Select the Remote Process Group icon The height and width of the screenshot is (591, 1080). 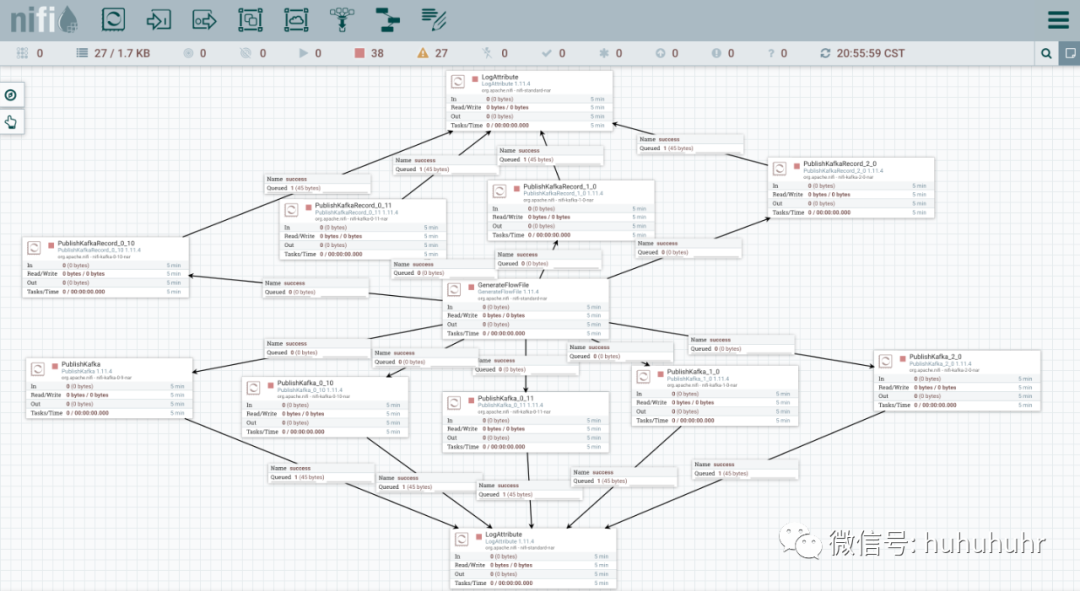coord(296,20)
